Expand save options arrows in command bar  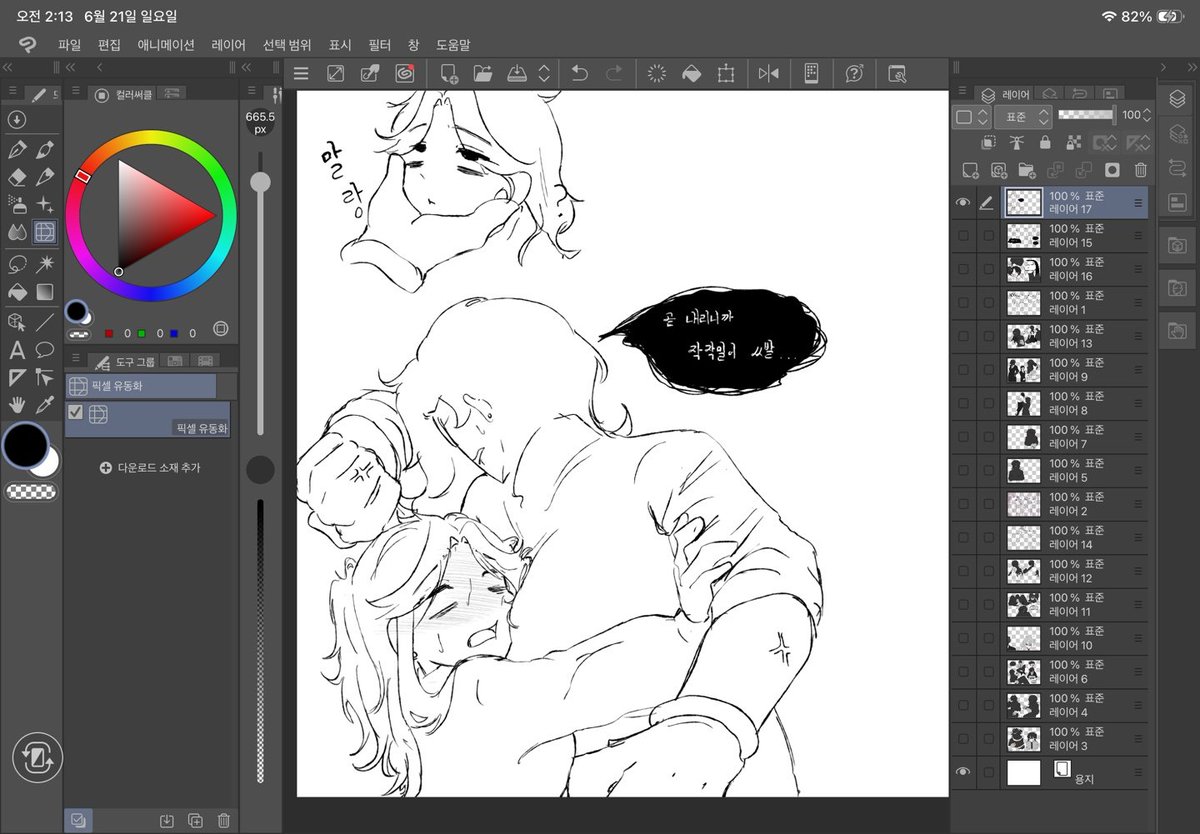(x=544, y=73)
